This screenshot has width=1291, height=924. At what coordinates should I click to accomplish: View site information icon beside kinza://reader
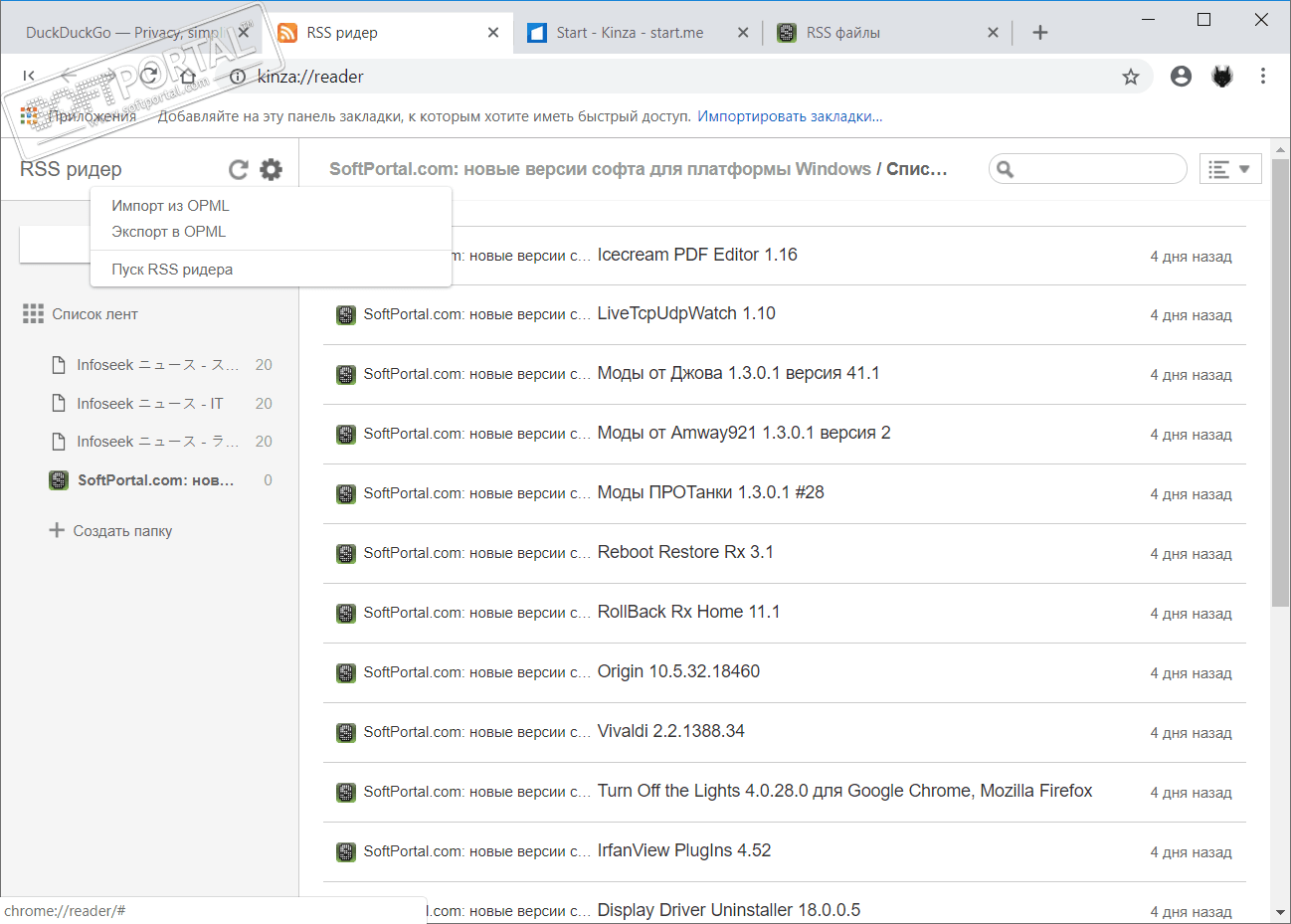click(237, 77)
